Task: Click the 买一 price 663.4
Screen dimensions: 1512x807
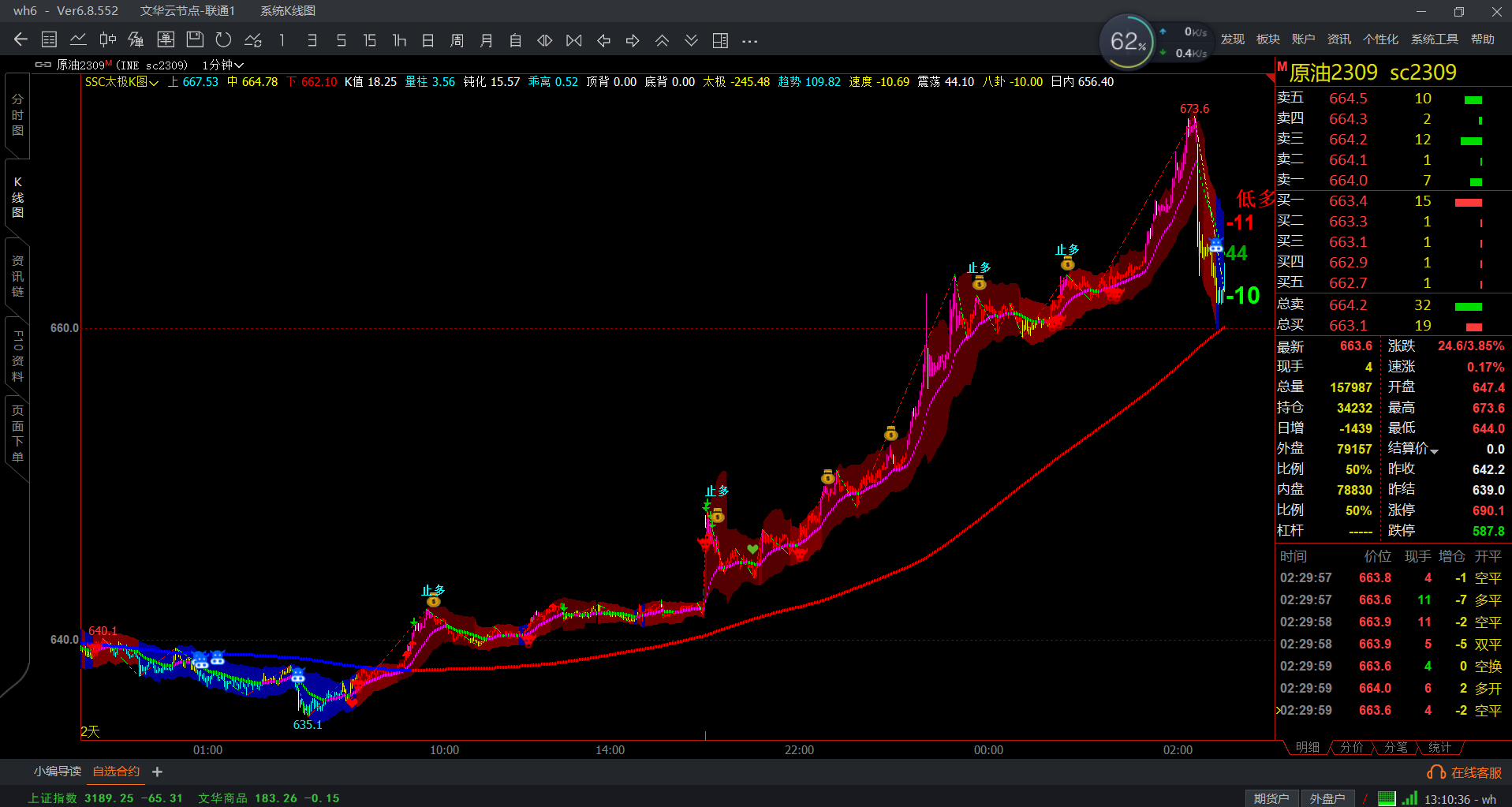Action: (1348, 201)
